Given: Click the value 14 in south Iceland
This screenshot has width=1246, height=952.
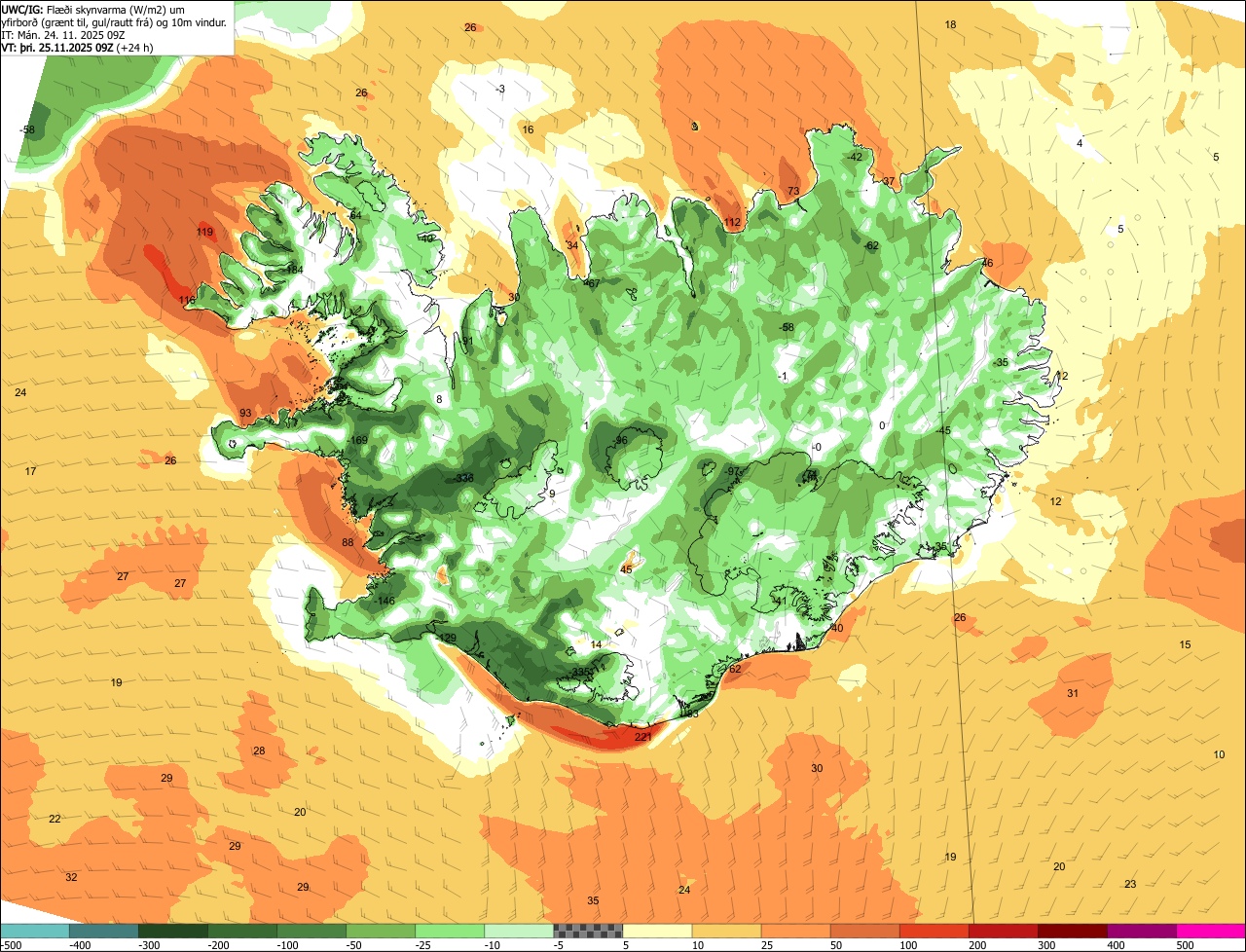Looking at the screenshot, I should pos(597,644).
